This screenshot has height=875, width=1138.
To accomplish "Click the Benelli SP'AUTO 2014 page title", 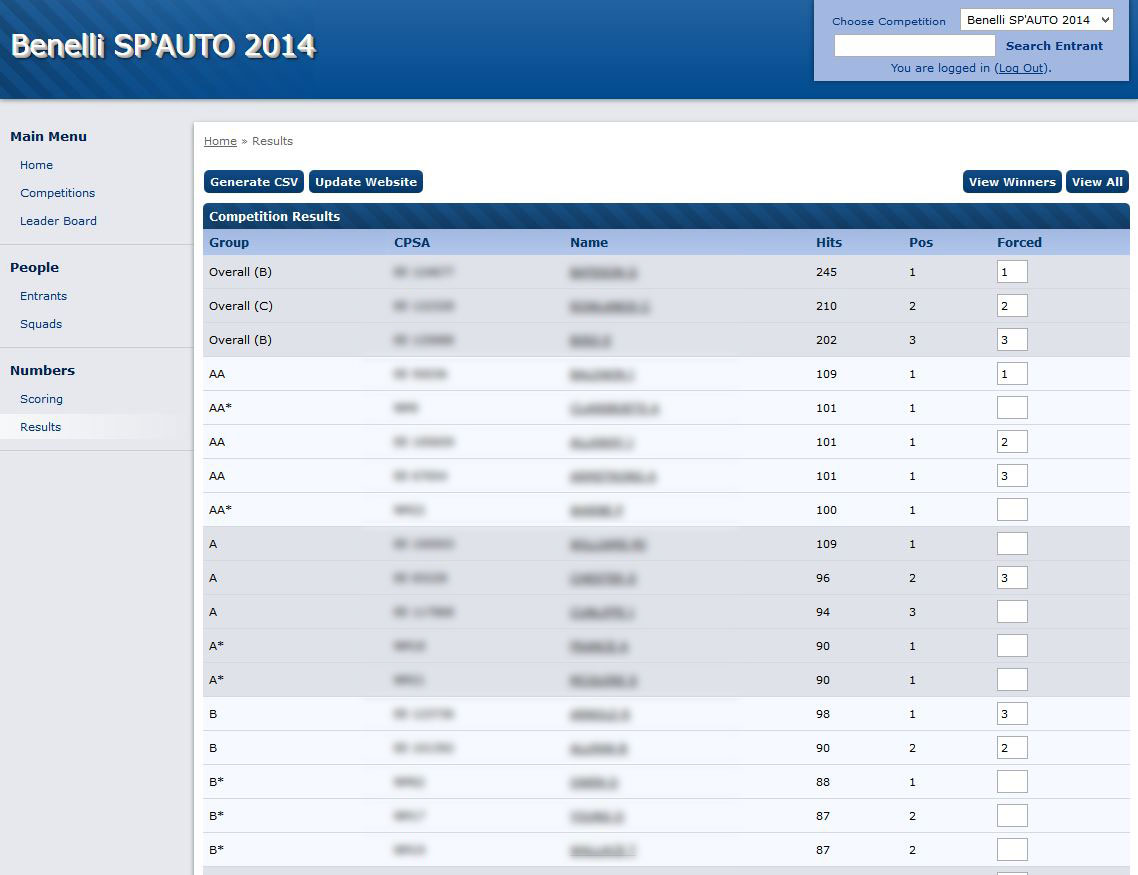I will (163, 46).
